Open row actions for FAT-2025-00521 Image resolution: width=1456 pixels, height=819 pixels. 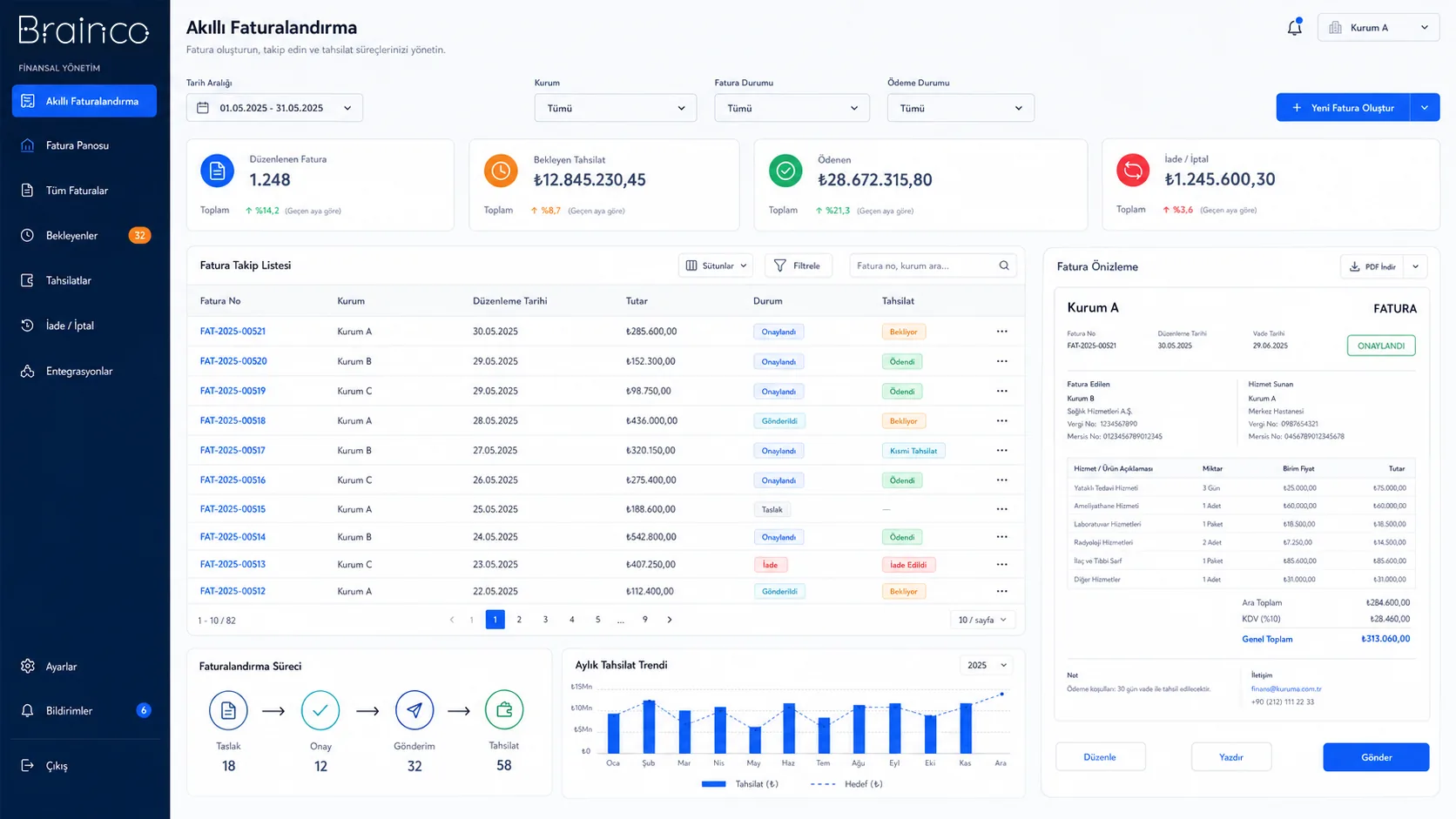[1002, 332]
